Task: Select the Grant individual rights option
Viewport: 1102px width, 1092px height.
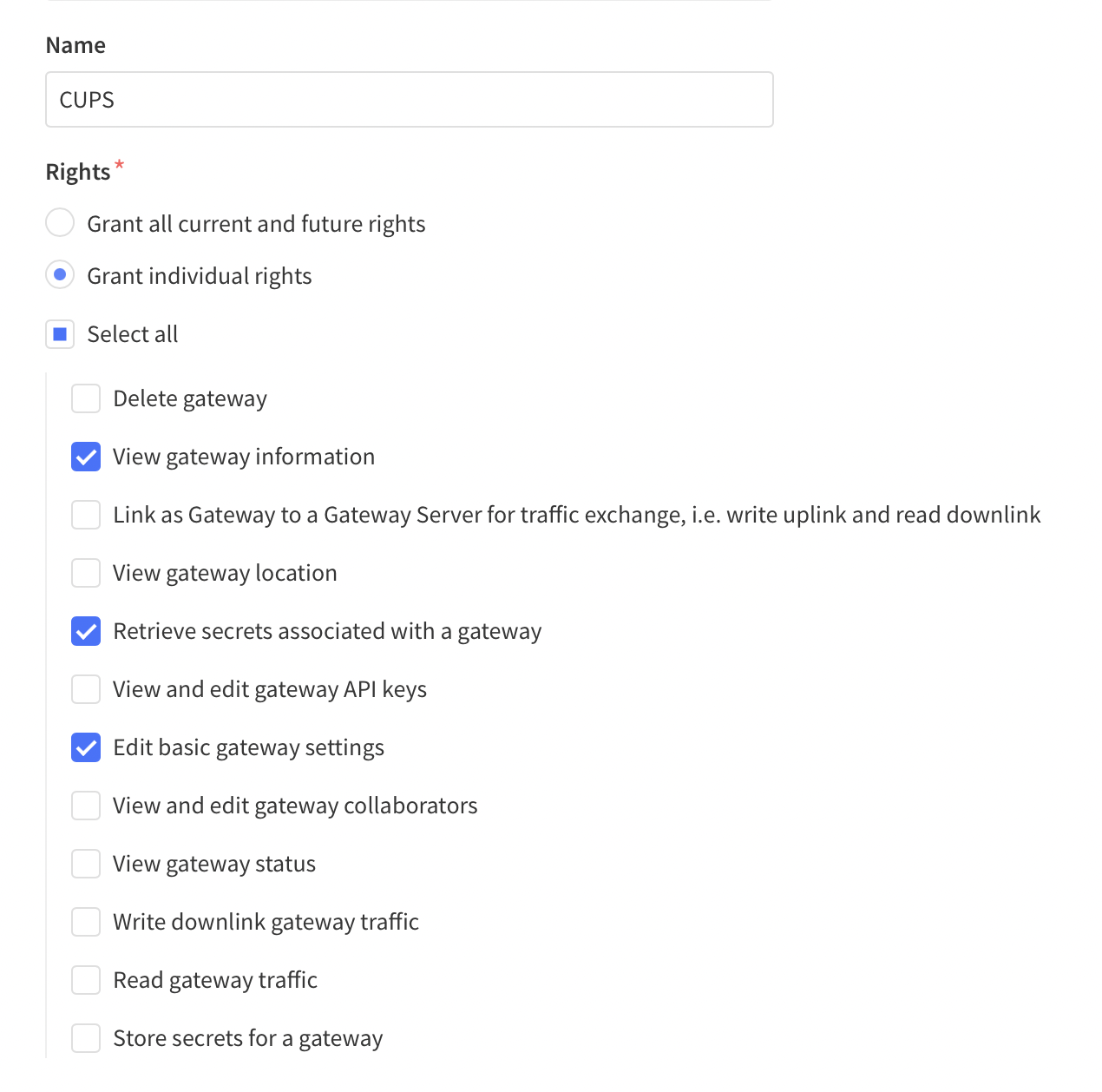Action: (x=59, y=275)
